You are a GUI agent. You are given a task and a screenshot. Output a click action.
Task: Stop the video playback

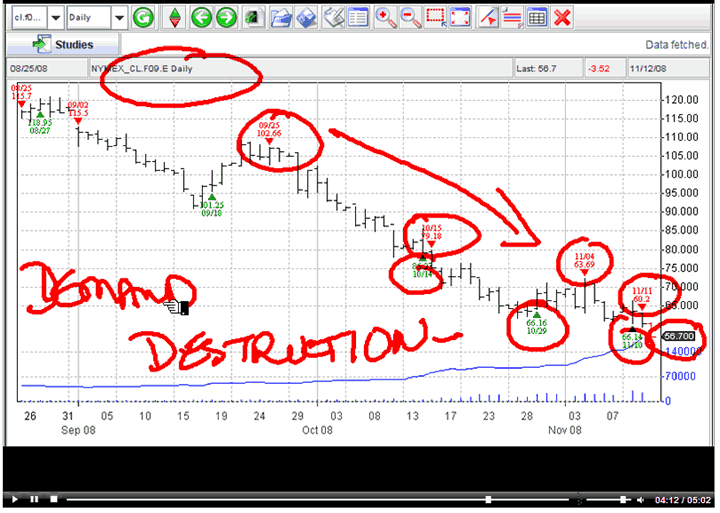click(54, 499)
